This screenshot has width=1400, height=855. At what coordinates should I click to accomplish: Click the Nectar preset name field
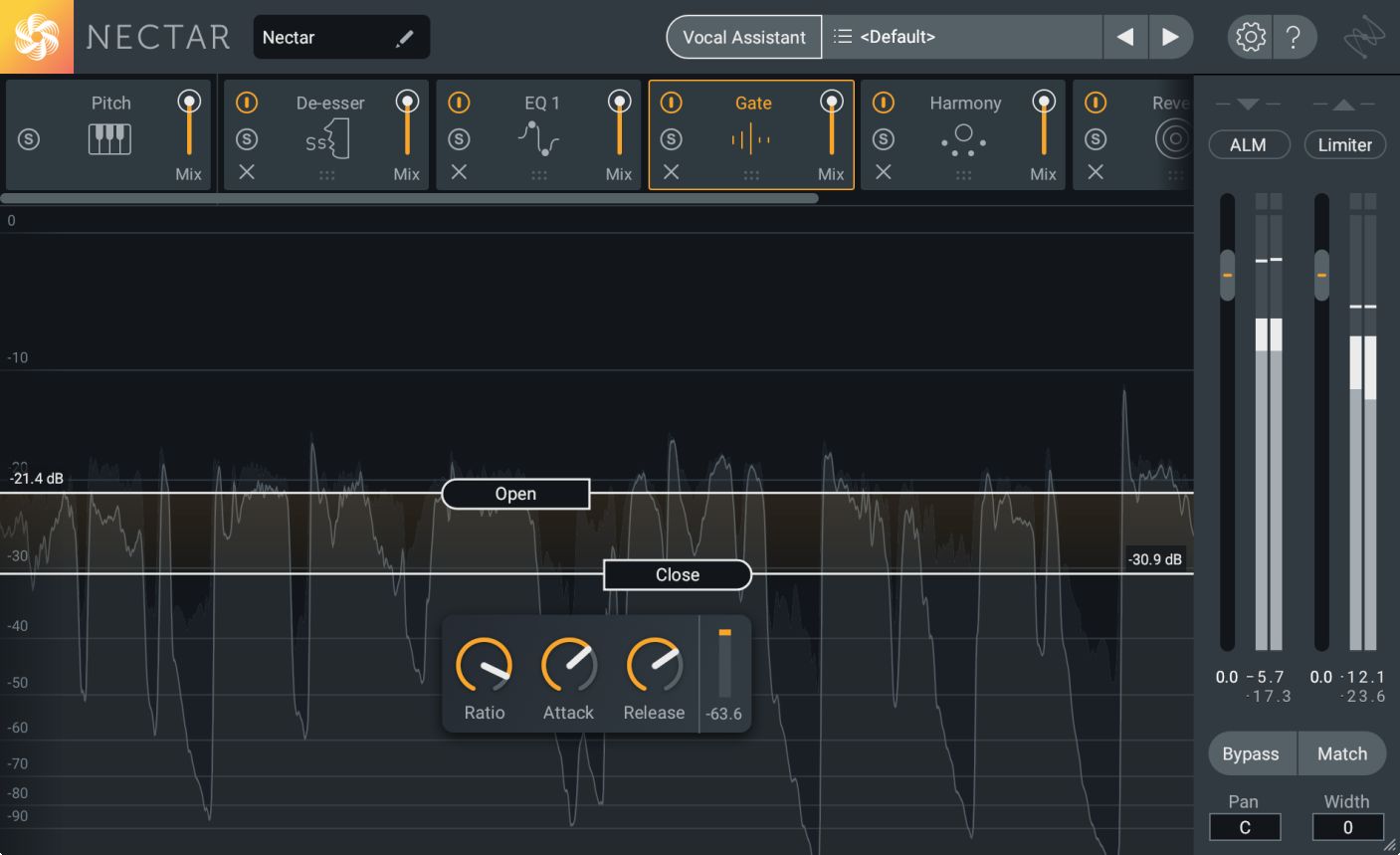click(x=341, y=37)
